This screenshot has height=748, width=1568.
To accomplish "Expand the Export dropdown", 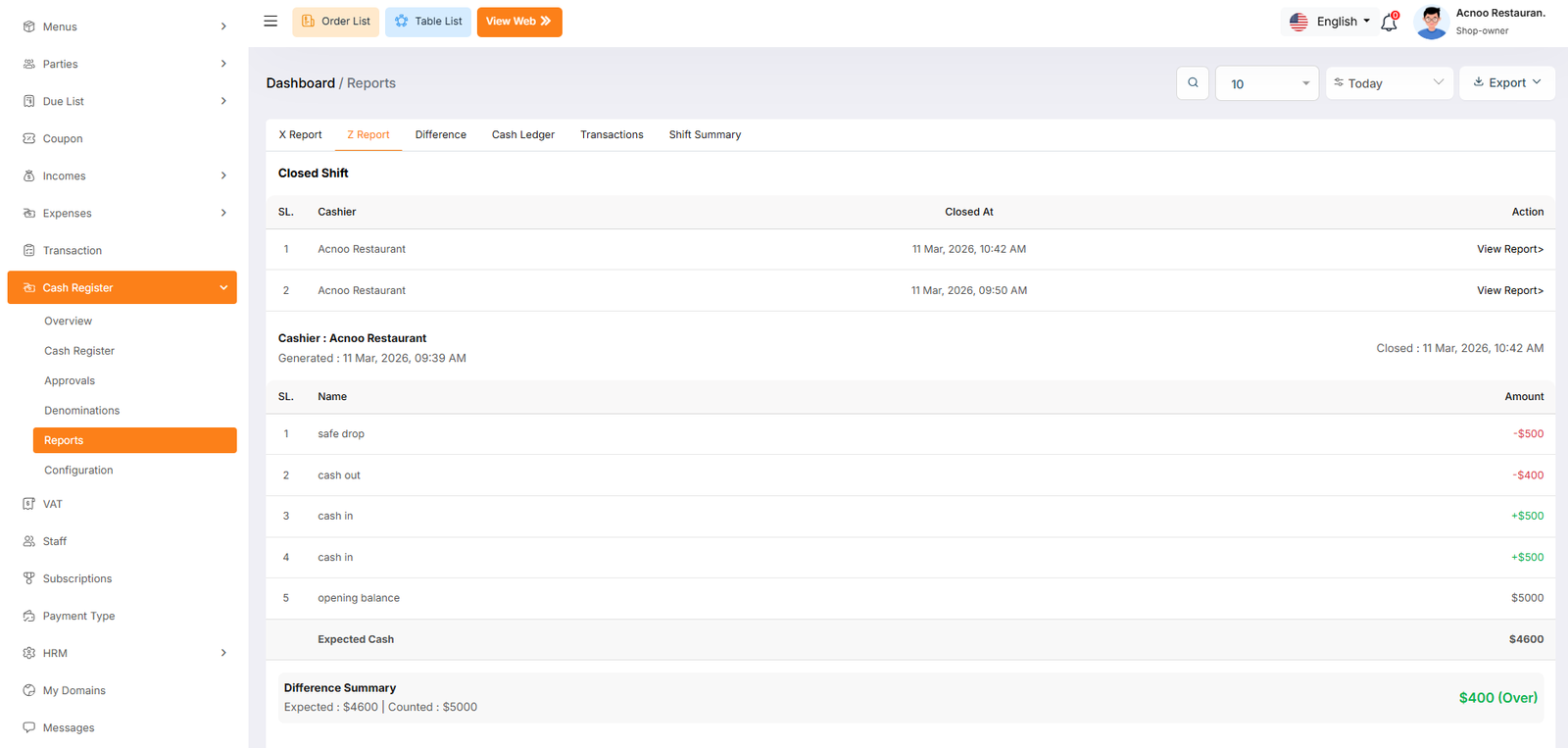I will (x=1506, y=83).
